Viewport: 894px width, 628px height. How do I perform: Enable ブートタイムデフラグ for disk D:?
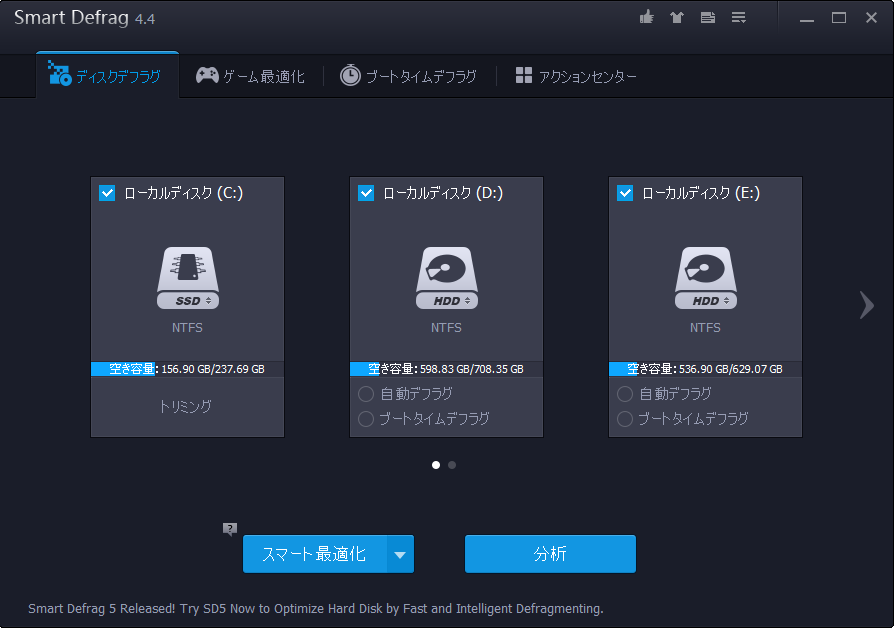pos(365,419)
